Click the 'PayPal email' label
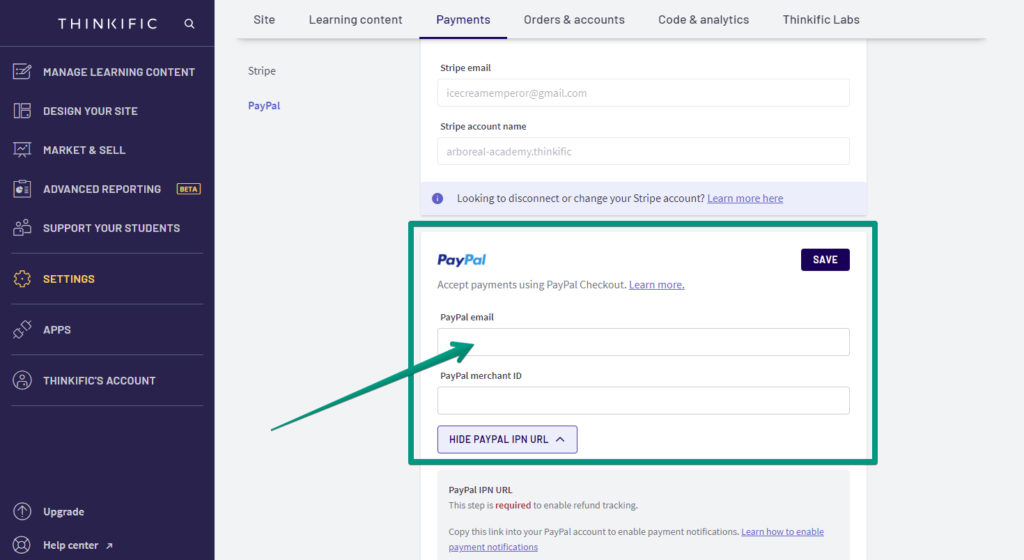 point(467,317)
